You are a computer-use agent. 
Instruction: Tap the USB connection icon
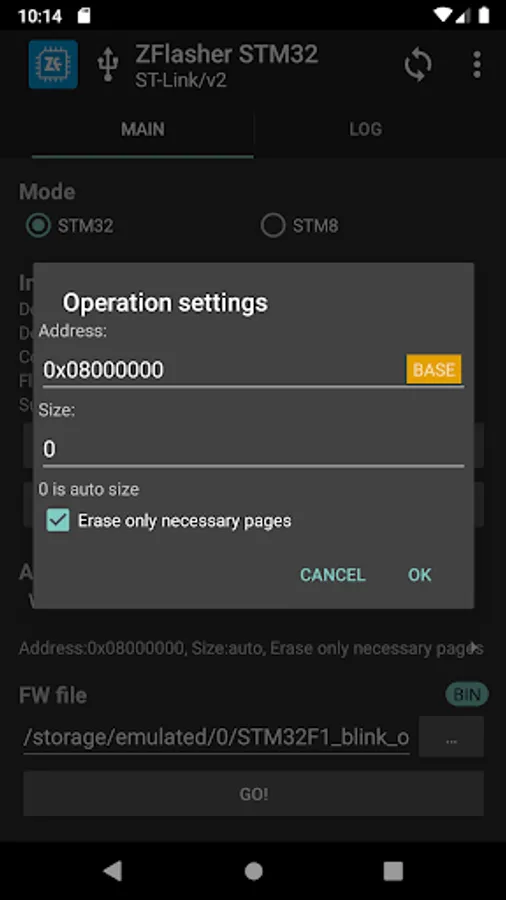[108, 64]
